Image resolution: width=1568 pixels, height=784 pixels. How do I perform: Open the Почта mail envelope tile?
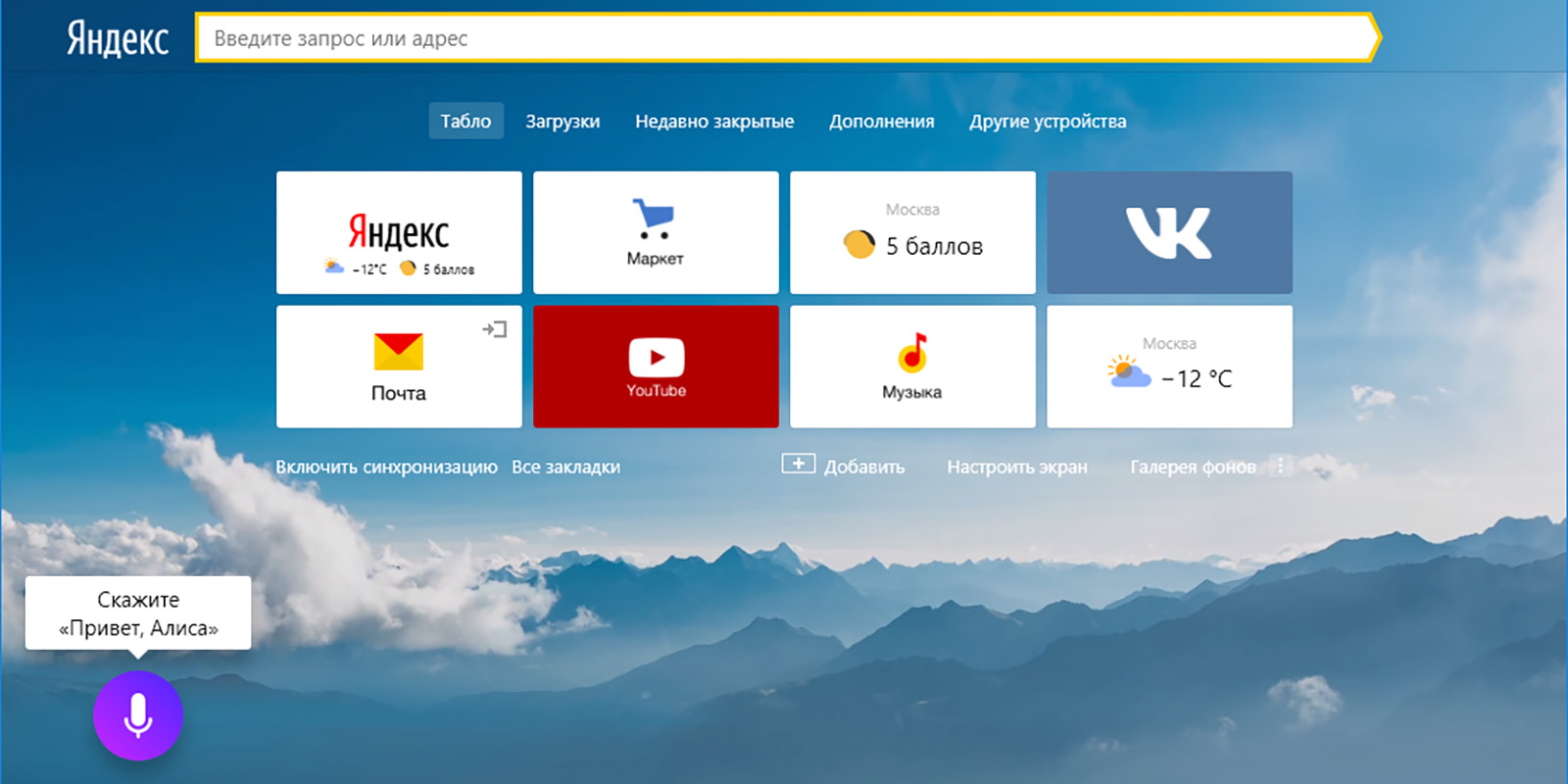[x=399, y=367]
